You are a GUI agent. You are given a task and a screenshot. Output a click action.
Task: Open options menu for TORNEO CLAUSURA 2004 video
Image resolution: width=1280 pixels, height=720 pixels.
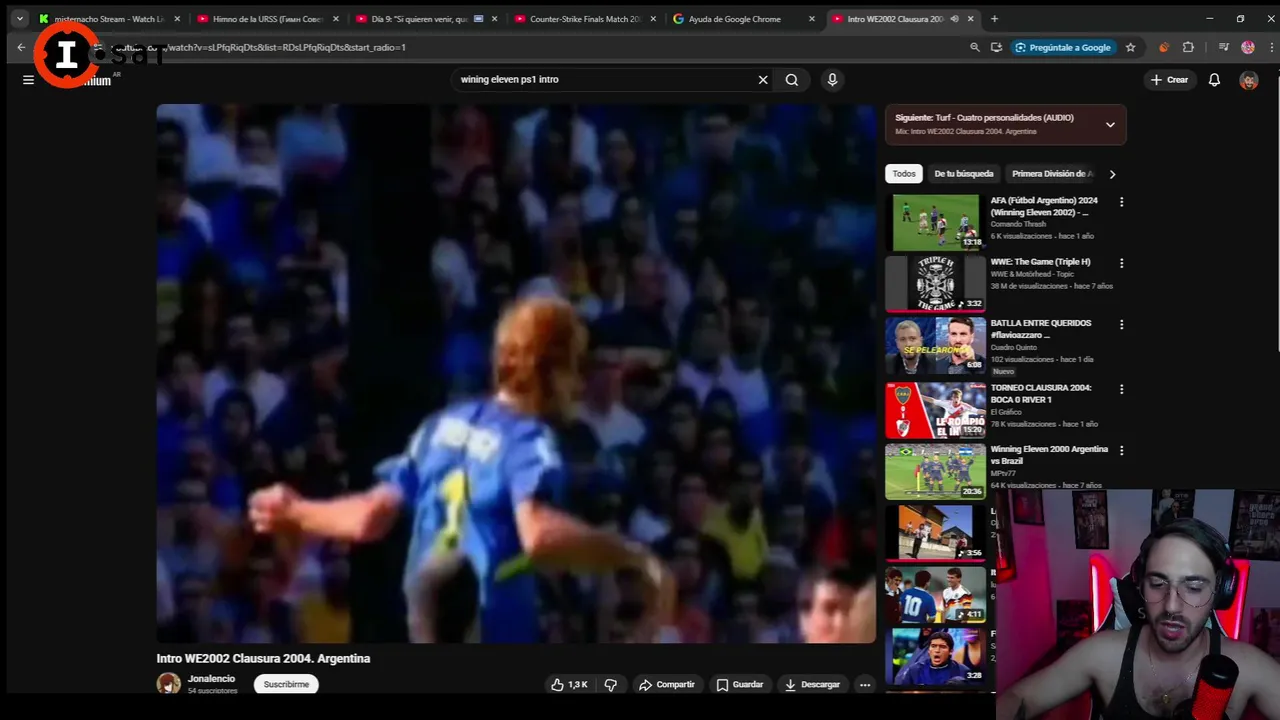(1121, 389)
